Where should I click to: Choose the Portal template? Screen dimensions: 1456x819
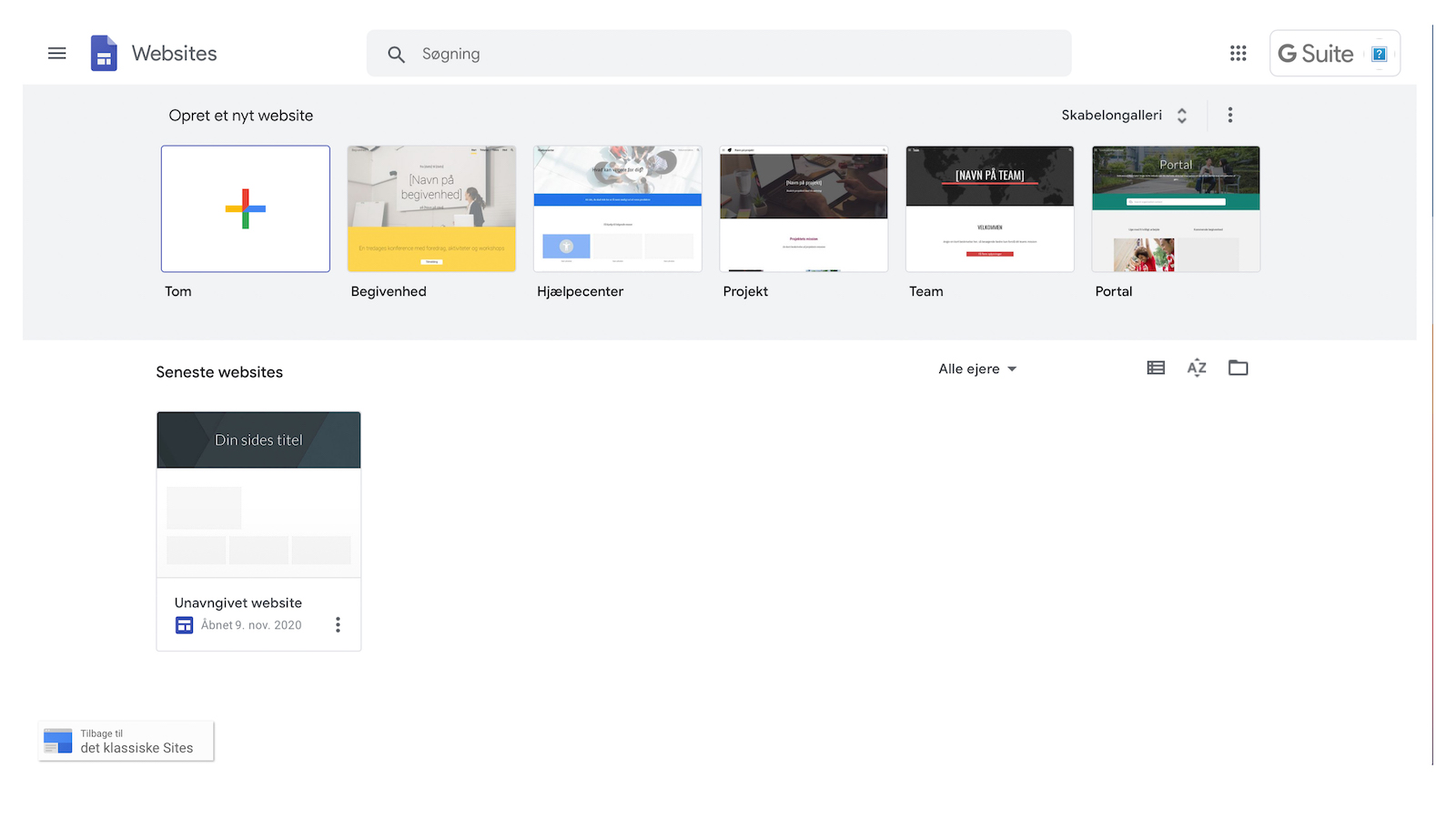[x=1175, y=208]
